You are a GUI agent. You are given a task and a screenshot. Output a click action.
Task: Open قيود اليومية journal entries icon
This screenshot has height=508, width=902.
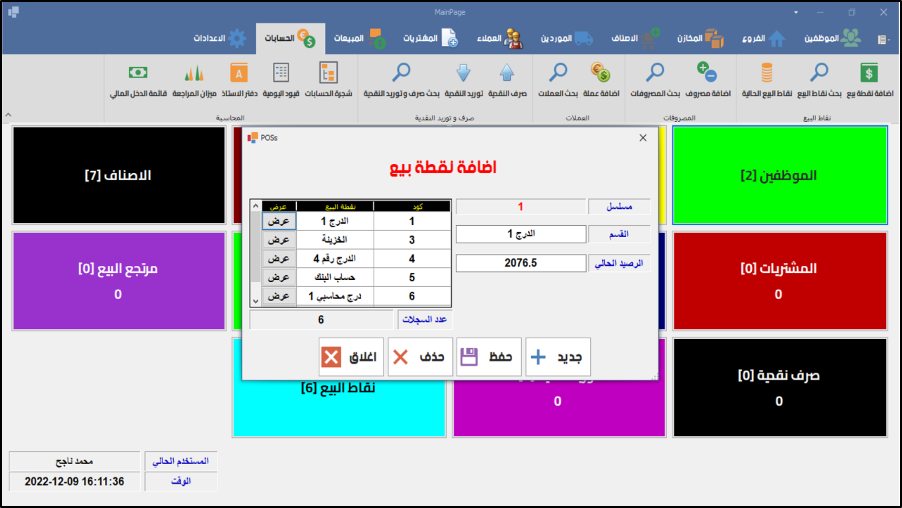[282, 73]
